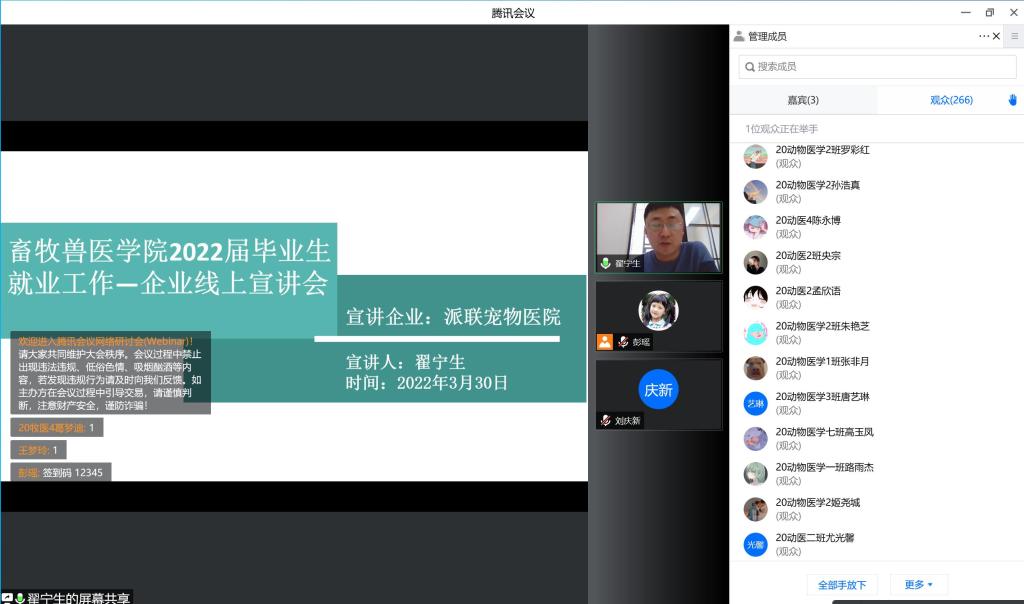The width and height of the screenshot is (1024, 604).
Task: Click avatar of 20动医2孟欣语
Action: [x=756, y=298]
